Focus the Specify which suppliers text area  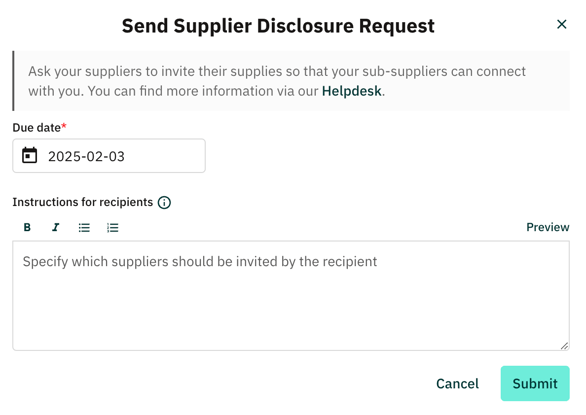tap(291, 296)
